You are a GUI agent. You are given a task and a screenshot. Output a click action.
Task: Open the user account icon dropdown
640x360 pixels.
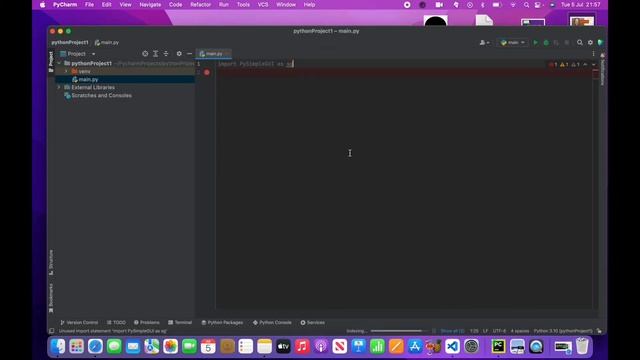pos(484,42)
